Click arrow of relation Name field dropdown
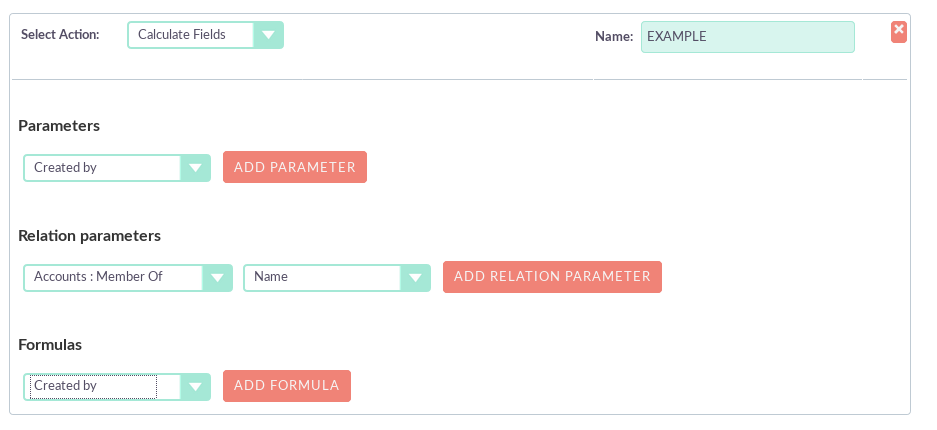 point(415,277)
